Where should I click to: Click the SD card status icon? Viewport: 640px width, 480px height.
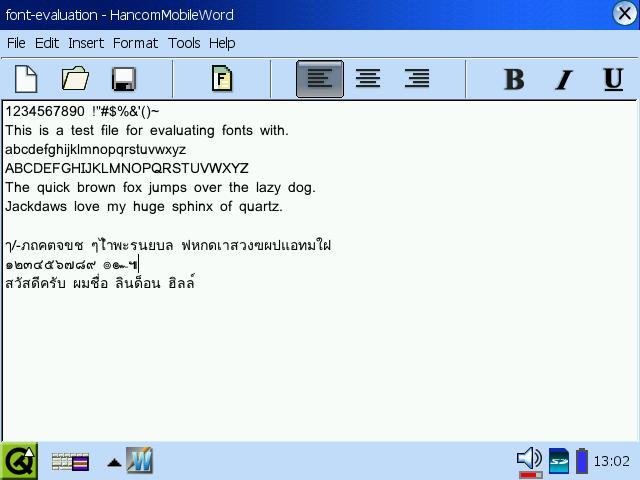pos(559,461)
